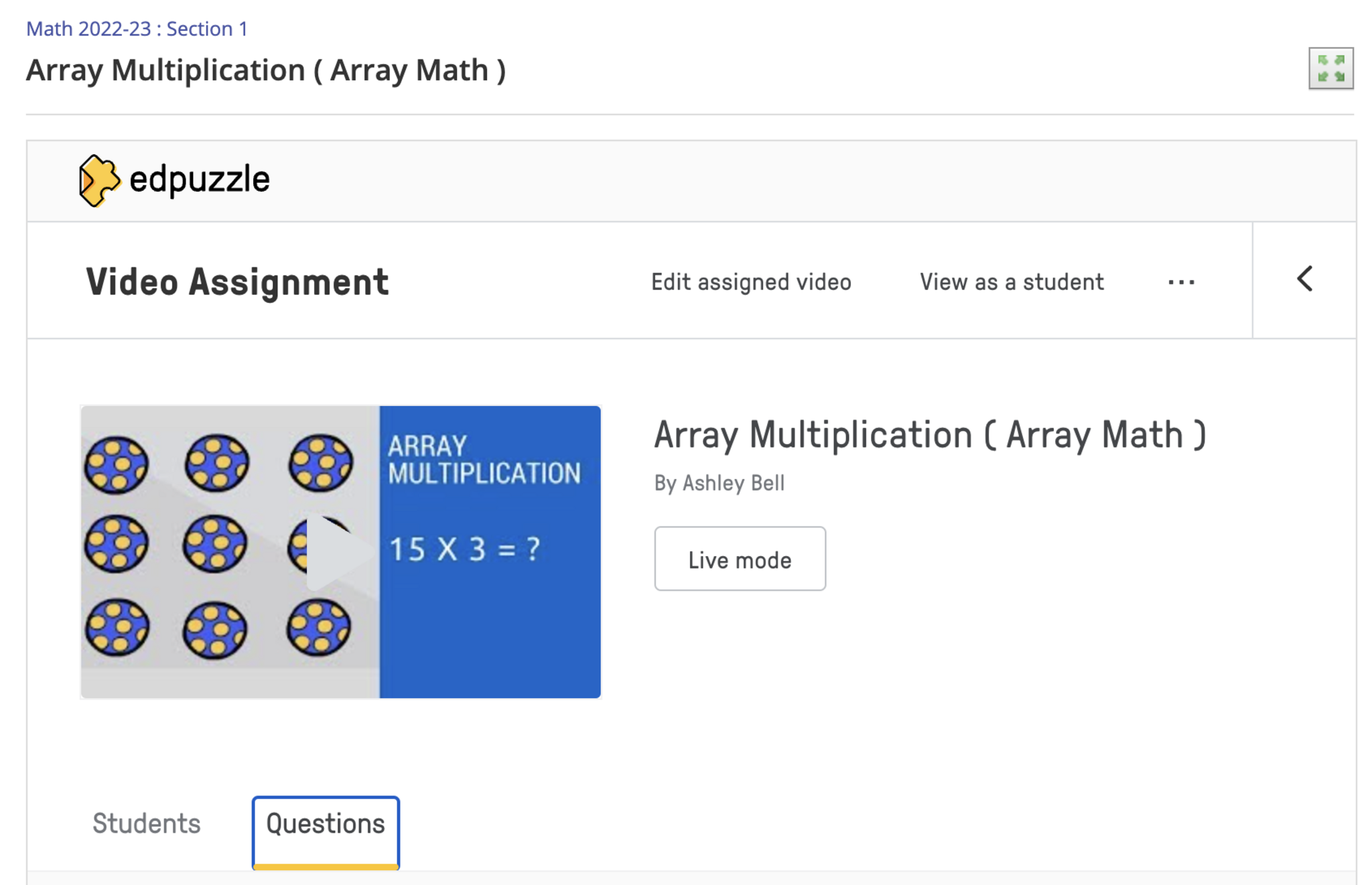1372x885 pixels.
Task: Click Edit assigned video
Action: point(751,282)
